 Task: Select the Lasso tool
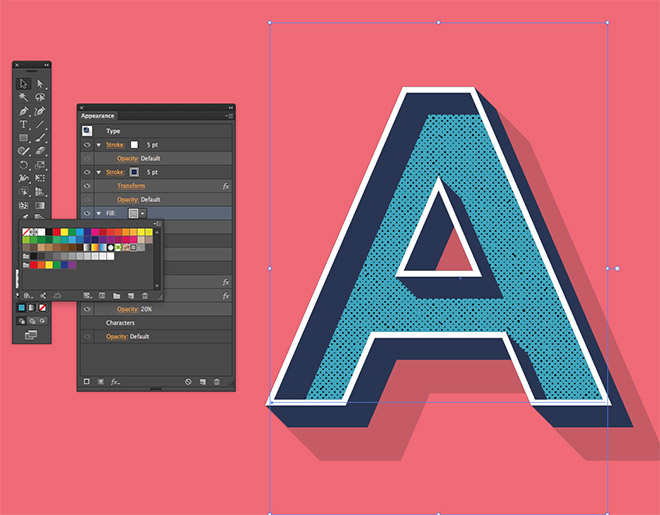(x=40, y=97)
